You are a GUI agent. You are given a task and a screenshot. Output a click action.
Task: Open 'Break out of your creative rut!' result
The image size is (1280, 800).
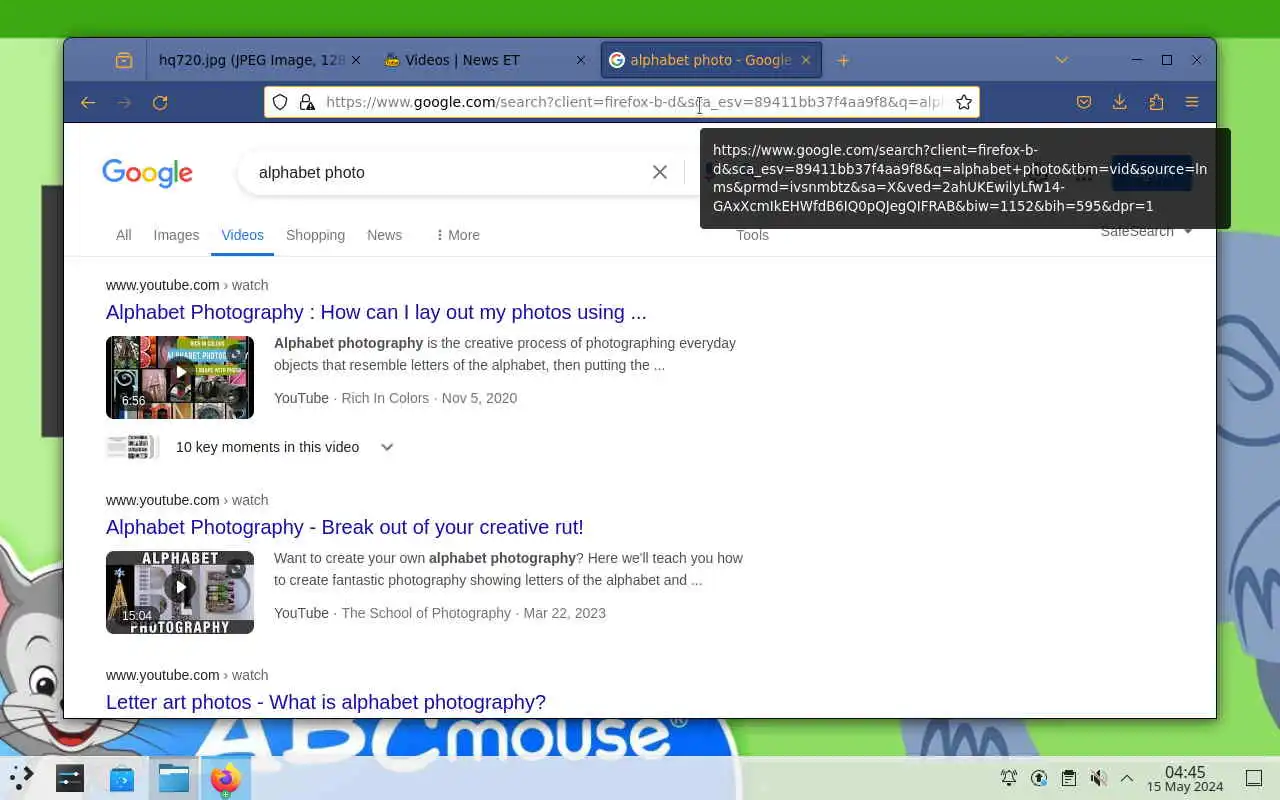coord(344,527)
